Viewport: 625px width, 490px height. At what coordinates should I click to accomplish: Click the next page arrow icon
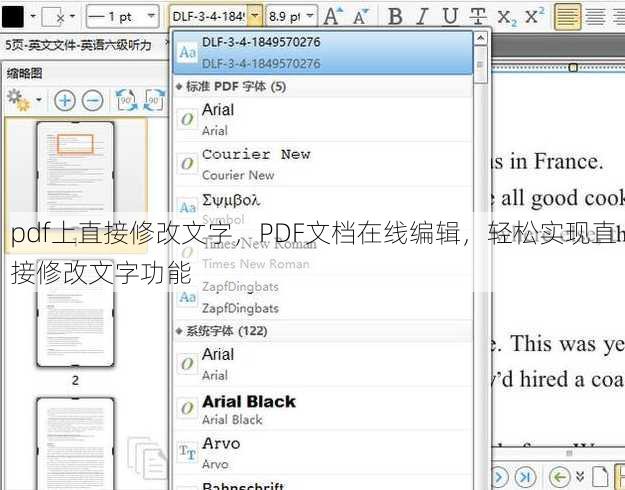(x=499, y=476)
